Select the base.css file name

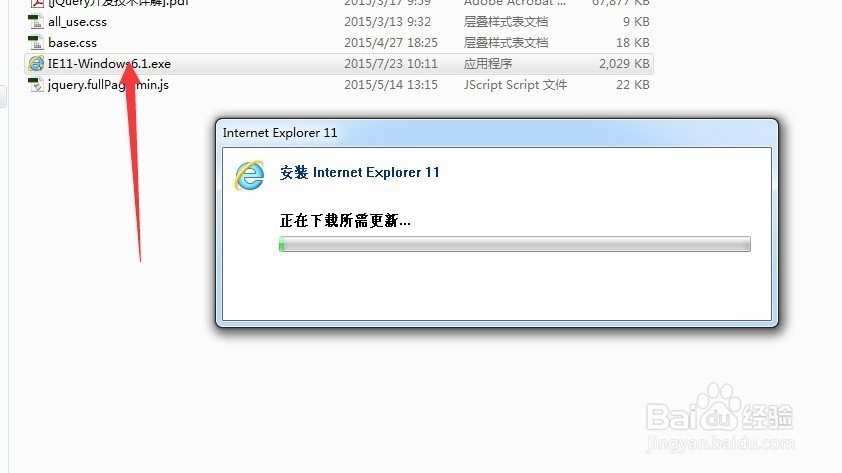pyautogui.click(x=72, y=43)
